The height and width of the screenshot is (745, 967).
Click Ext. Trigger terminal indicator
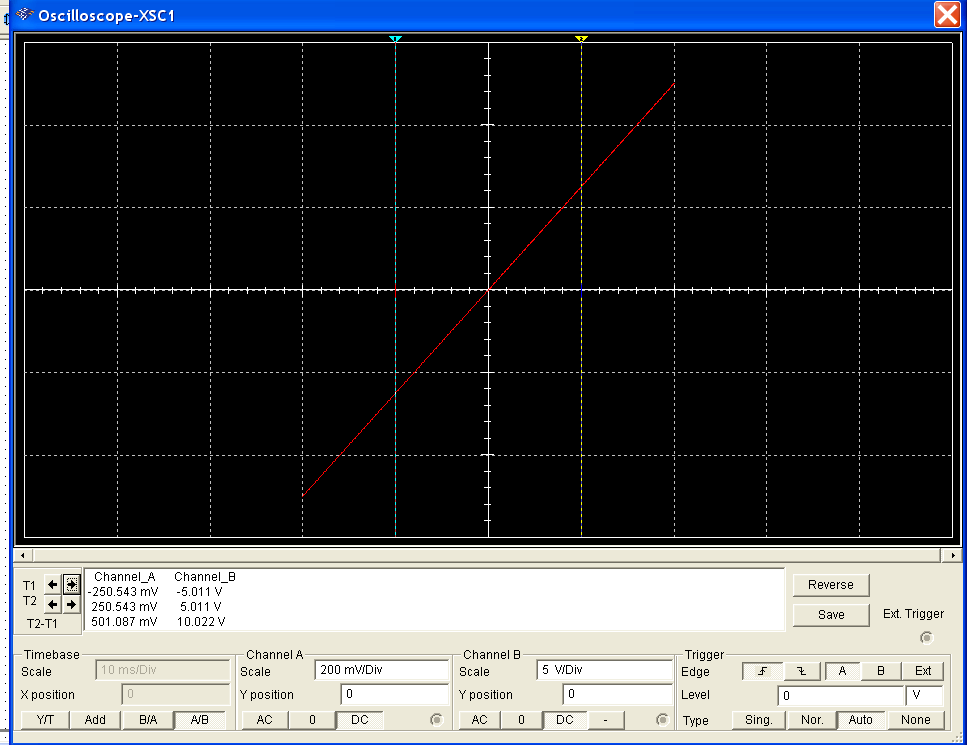coord(926,638)
